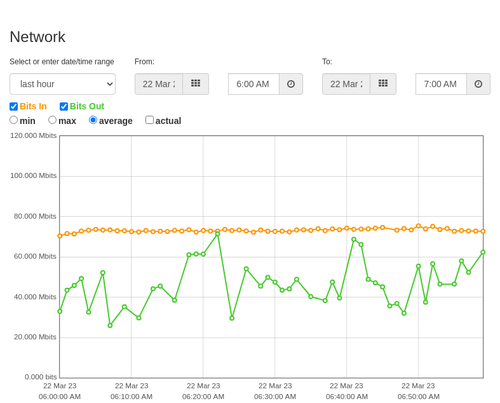Click the '06:30:00 AM' time axis label
Image resolution: width=500 pixels, height=403 pixels.
point(275,397)
